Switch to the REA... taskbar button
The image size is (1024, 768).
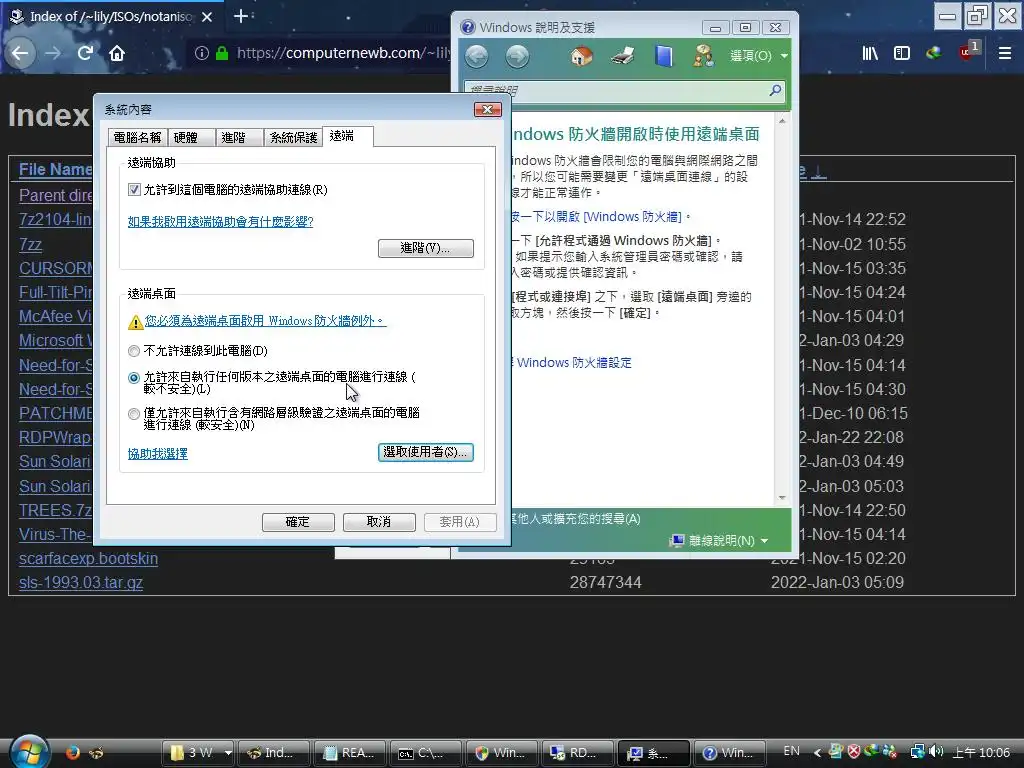349,752
